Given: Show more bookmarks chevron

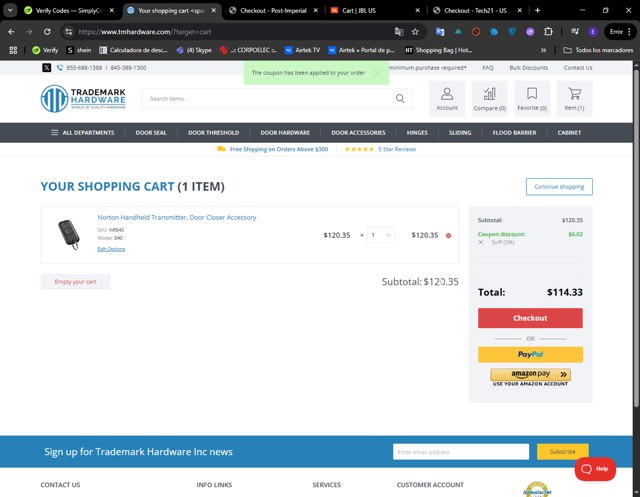Looking at the screenshot, I should coord(543,50).
